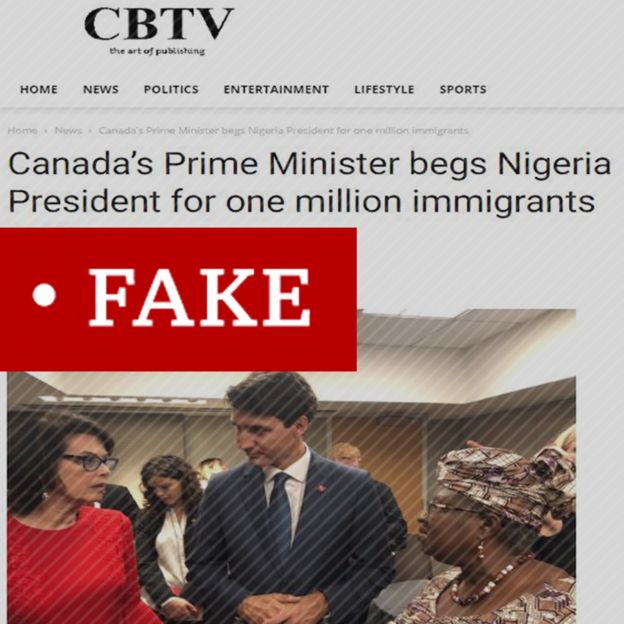The width and height of the screenshot is (624, 624).
Task: Click the CBTV site logo
Action: coord(158,25)
